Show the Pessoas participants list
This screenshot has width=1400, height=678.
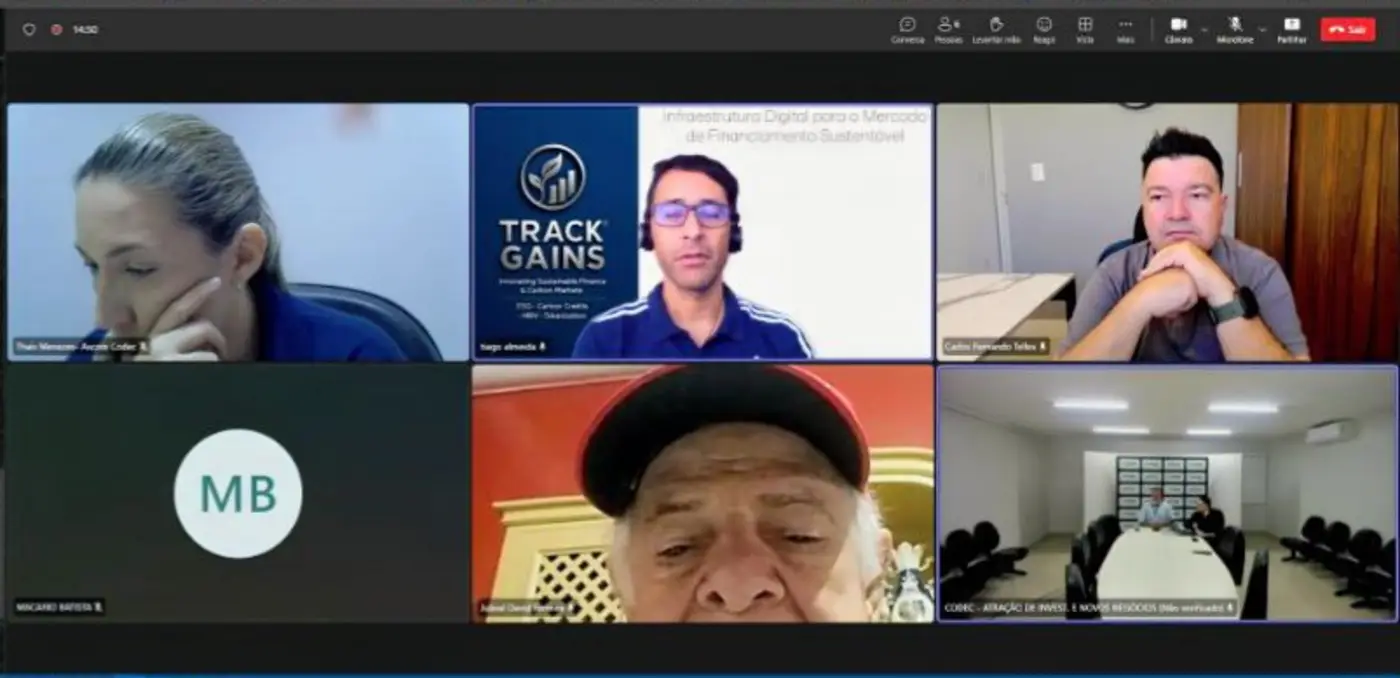pos(947,29)
